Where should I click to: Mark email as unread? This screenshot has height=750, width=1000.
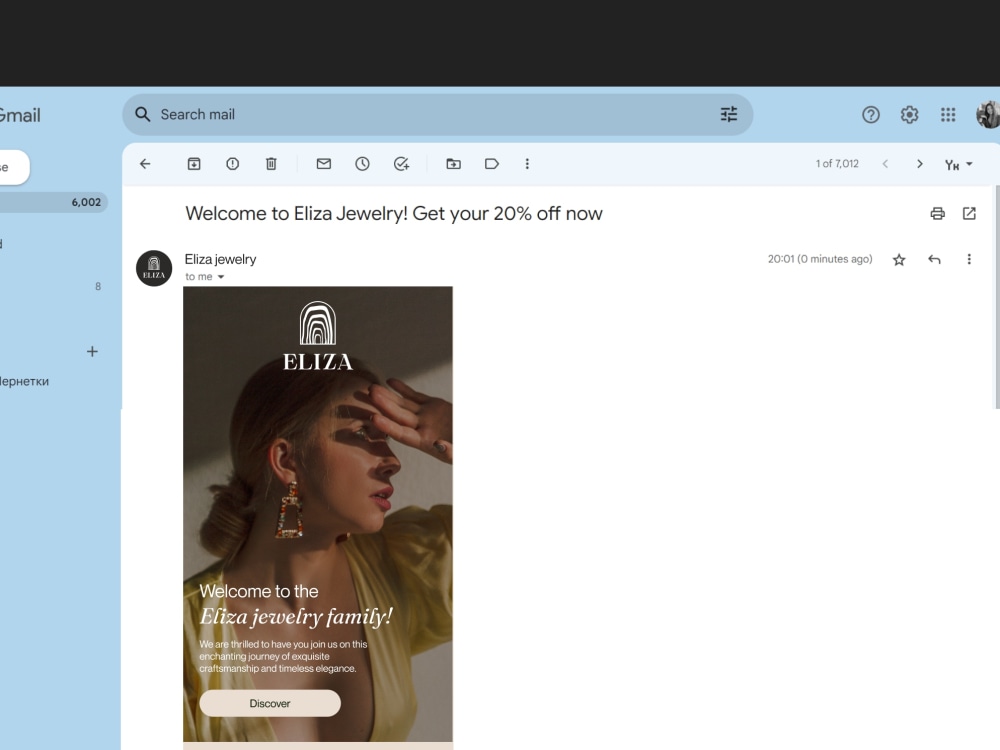click(x=323, y=164)
